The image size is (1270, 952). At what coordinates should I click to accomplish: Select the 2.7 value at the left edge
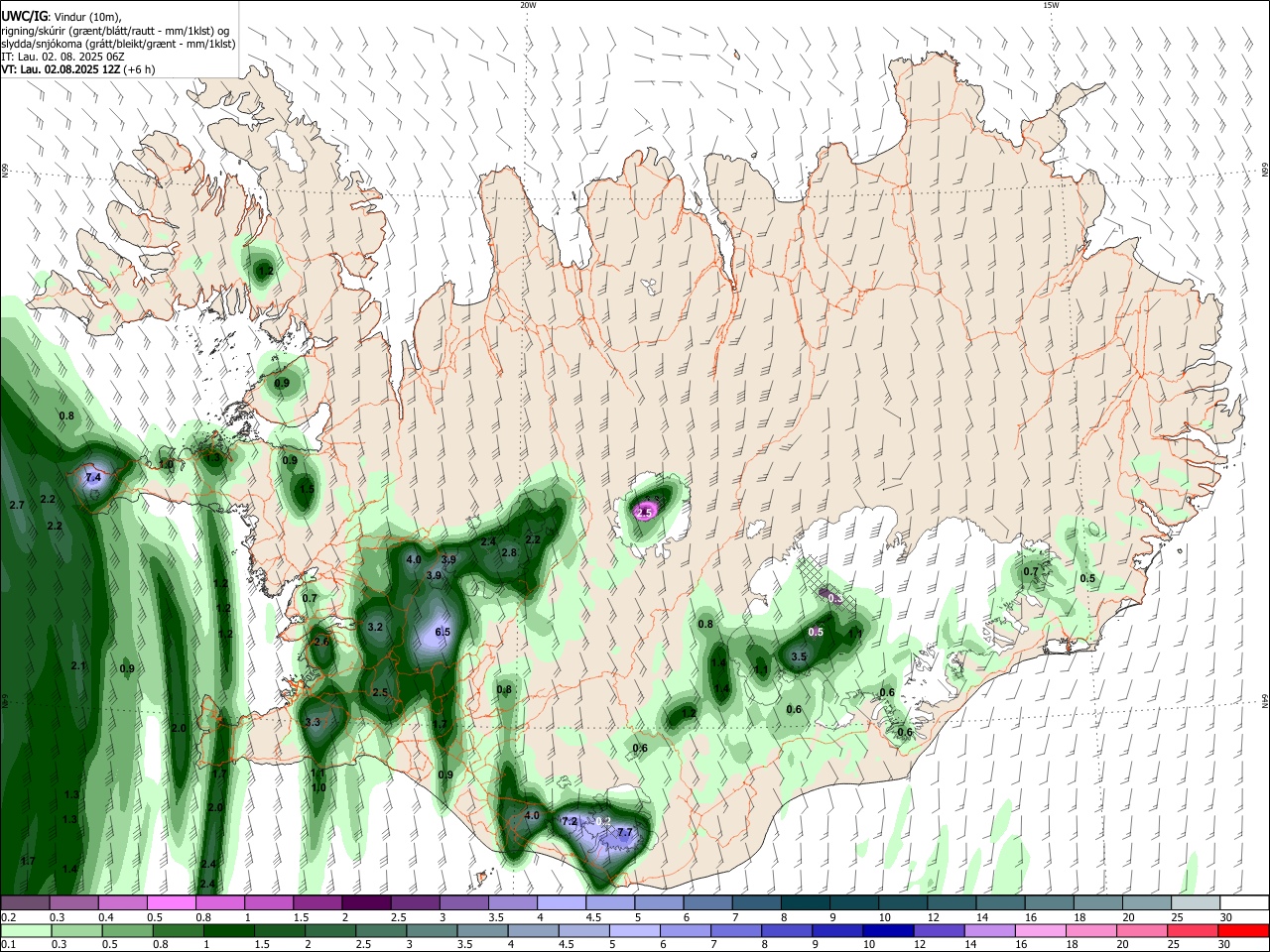[x=17, y=506]
